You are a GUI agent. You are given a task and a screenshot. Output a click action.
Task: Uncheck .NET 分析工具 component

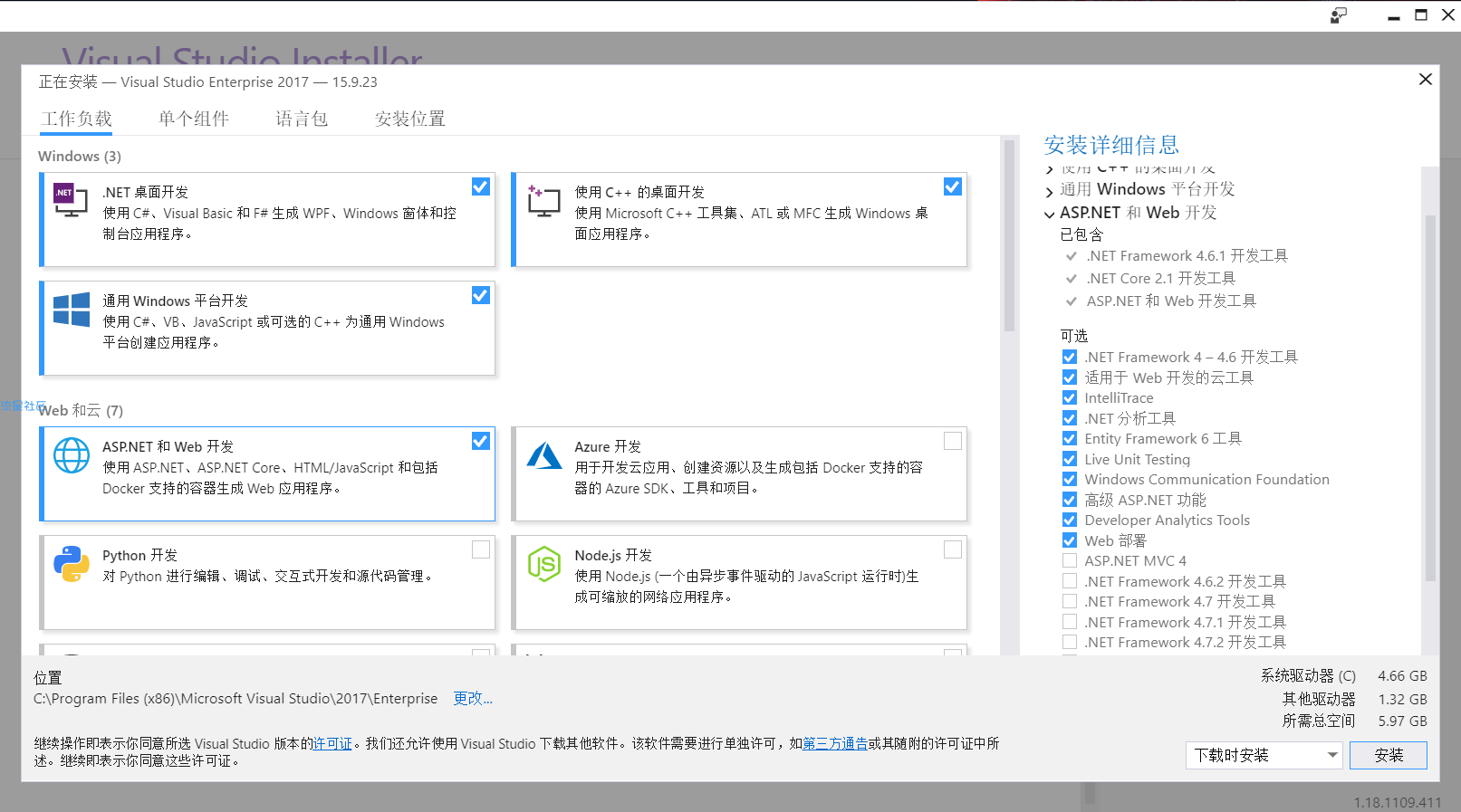[1070, 418]
